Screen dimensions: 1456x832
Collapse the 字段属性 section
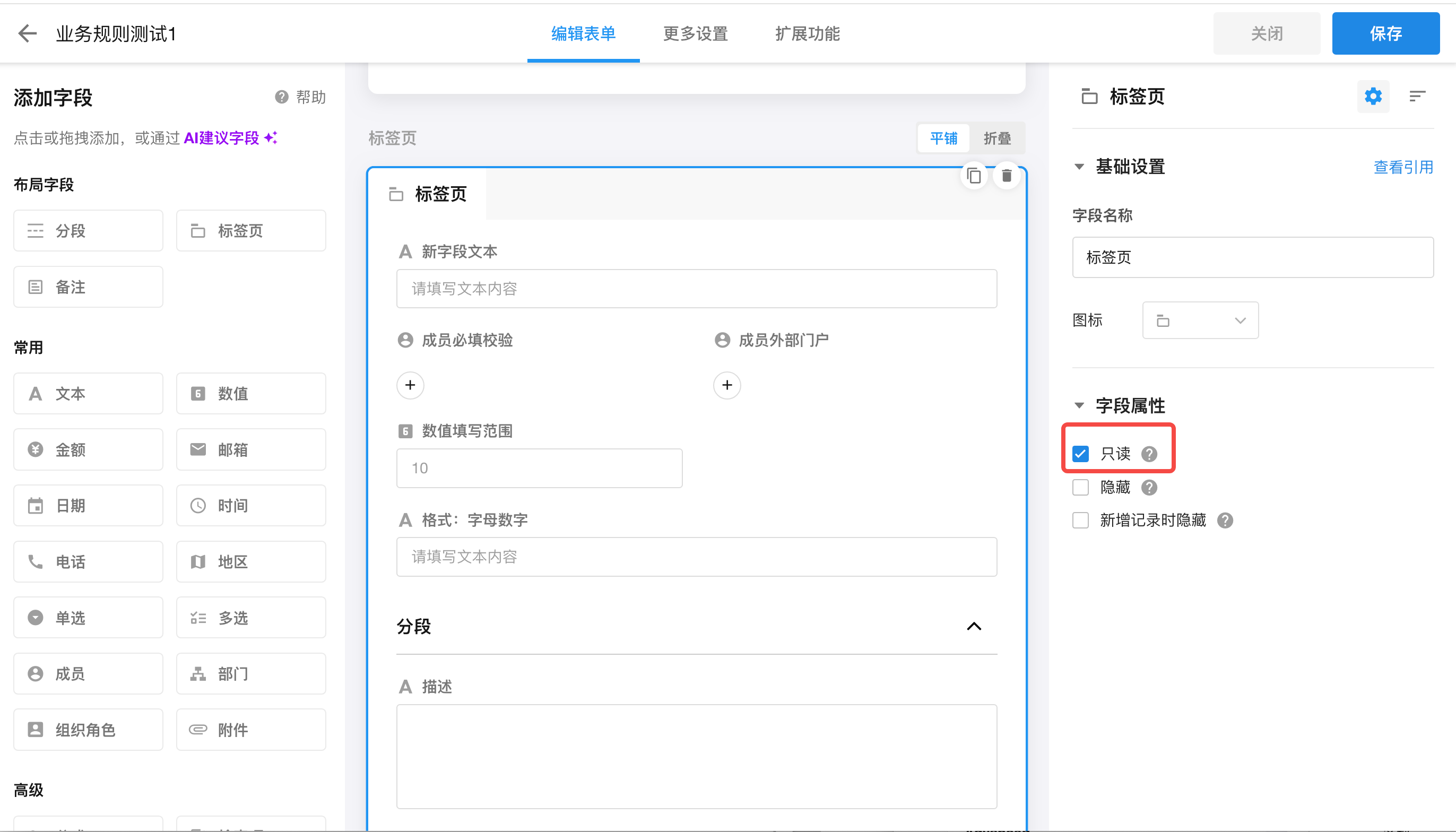(x=1079, y=406)
